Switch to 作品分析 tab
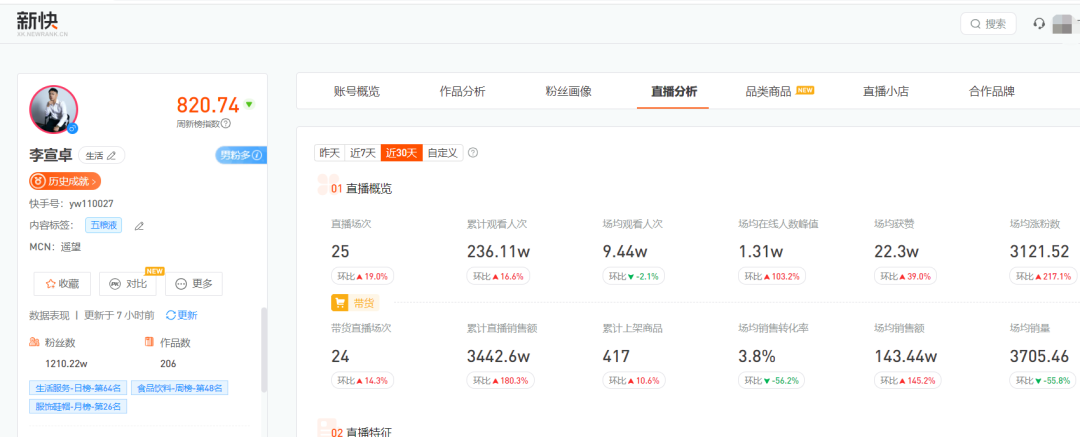1080x437 pixels. (x=462, y=92)
